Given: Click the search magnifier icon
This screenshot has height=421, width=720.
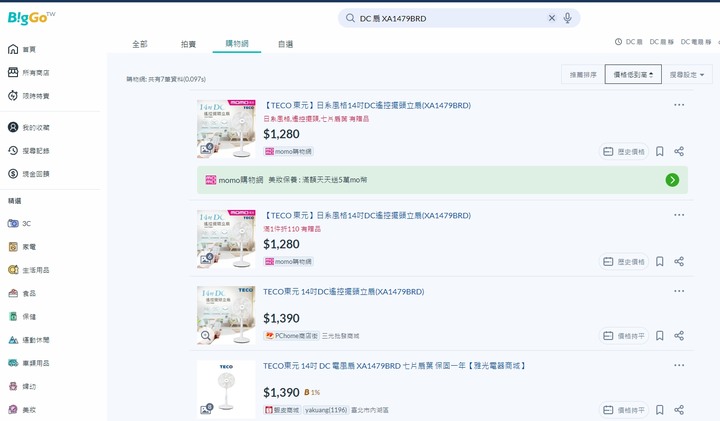Looking at the screenshot, I should point(350,18).
